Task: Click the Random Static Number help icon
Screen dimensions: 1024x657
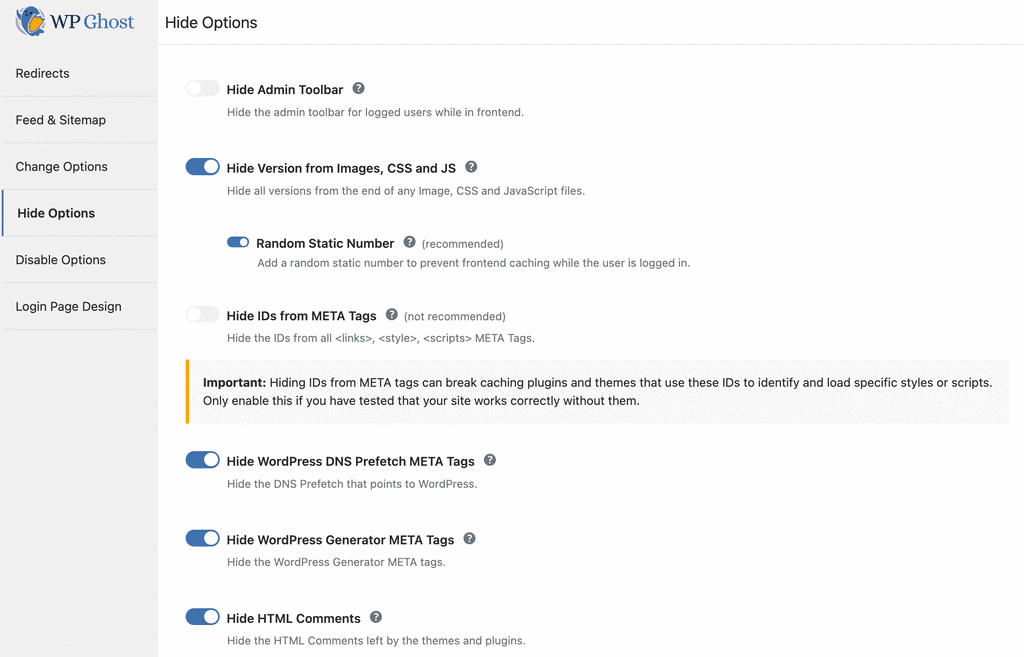Action: coord(409,242)
